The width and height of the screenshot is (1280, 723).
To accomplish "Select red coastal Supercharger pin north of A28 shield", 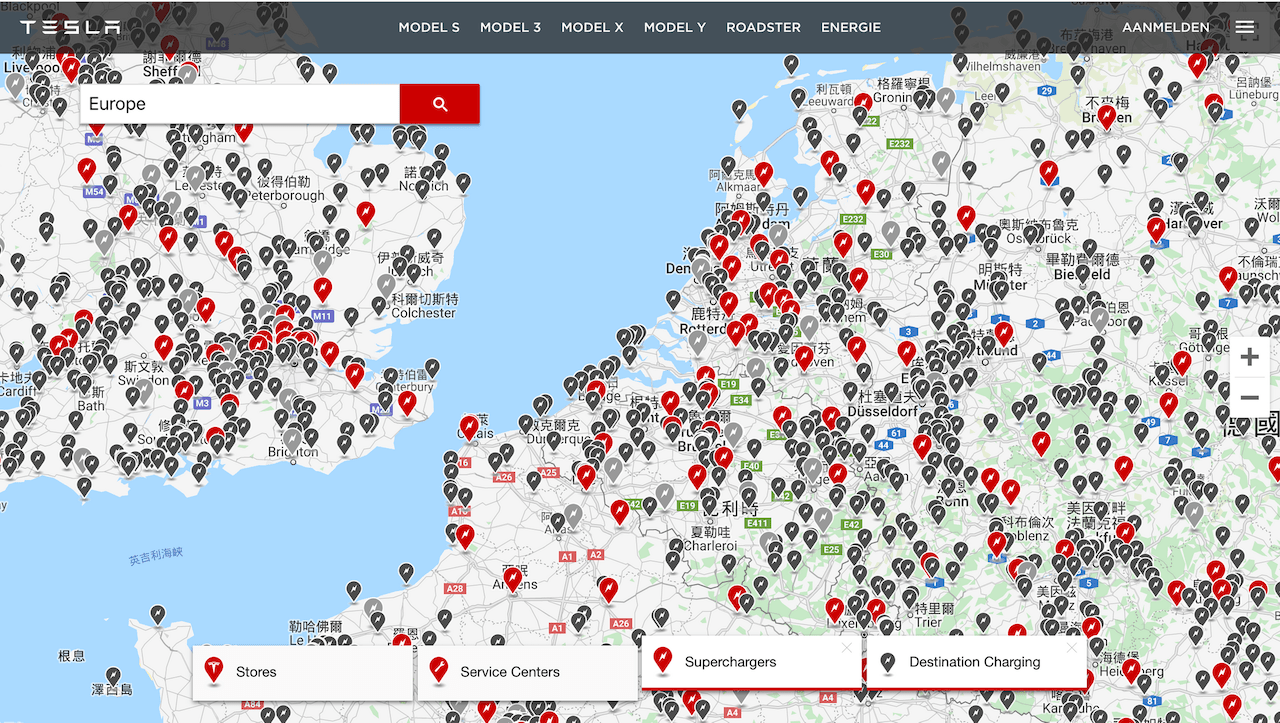I will click(x=465, y=537).
